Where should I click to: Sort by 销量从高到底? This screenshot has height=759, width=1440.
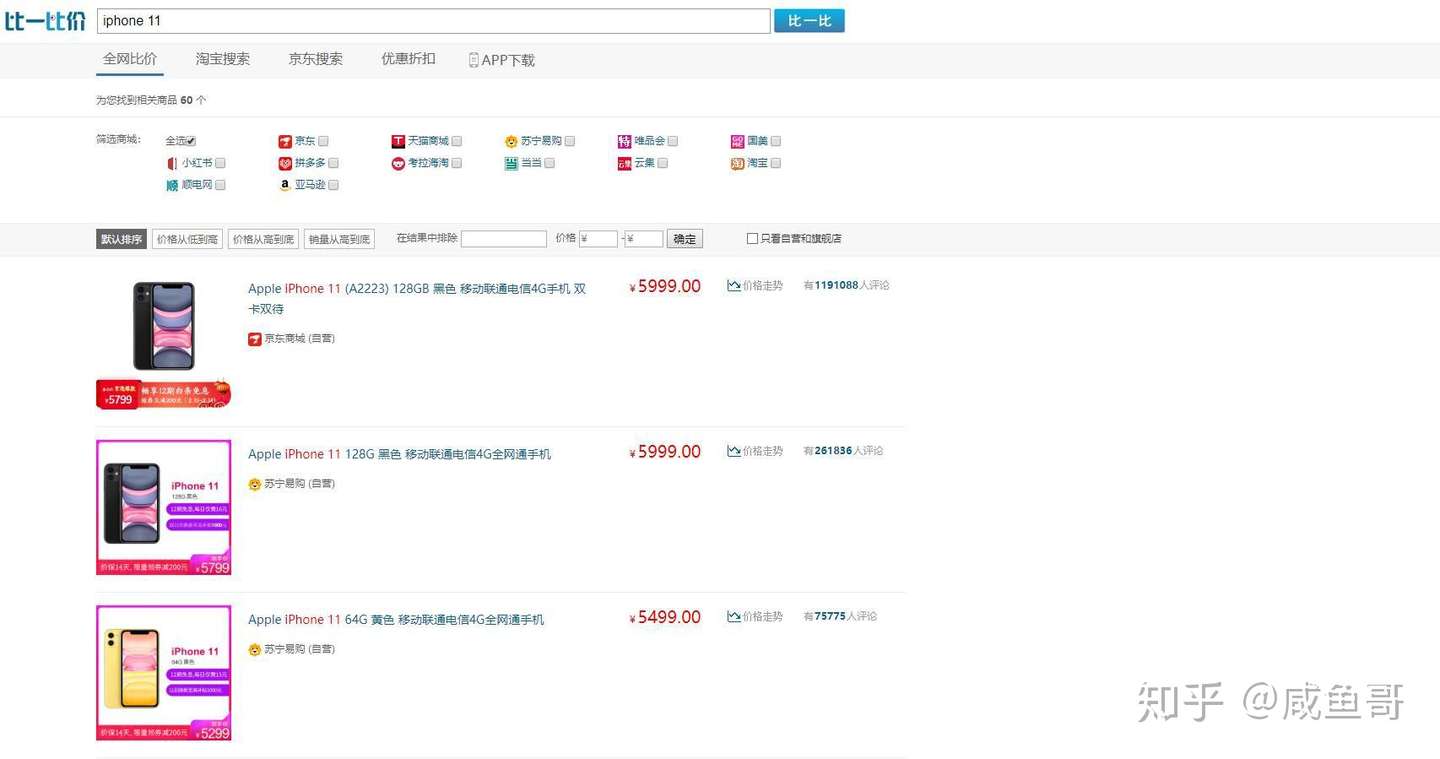(x=339, y=239)
